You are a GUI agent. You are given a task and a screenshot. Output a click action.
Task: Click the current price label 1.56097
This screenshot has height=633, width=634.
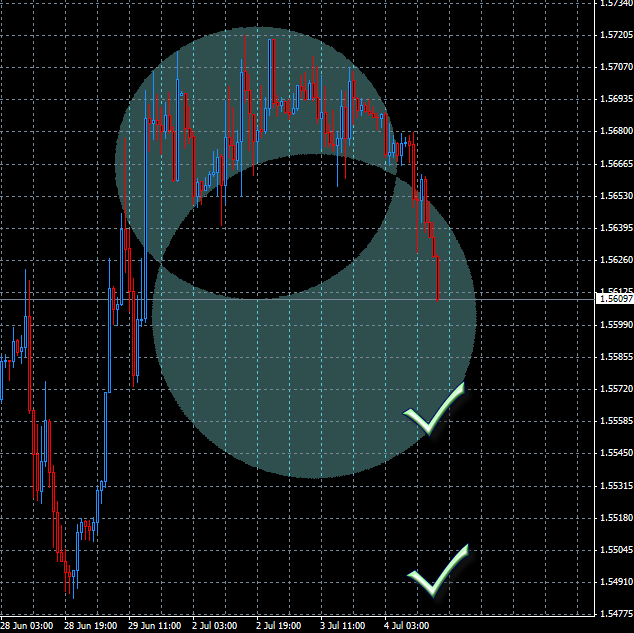point(615,299)
